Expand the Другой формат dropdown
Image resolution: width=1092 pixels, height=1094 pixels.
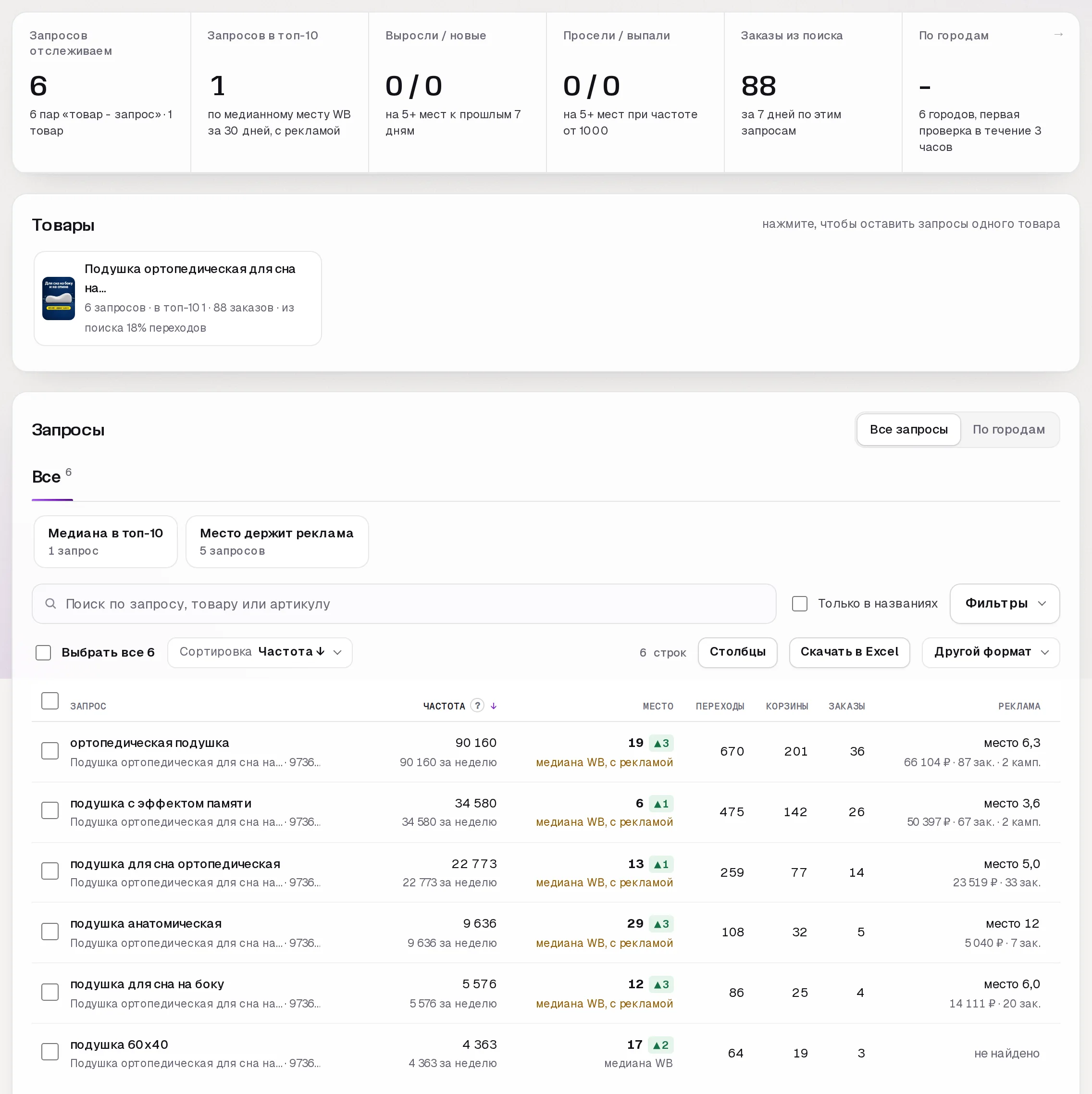point(991,652)
